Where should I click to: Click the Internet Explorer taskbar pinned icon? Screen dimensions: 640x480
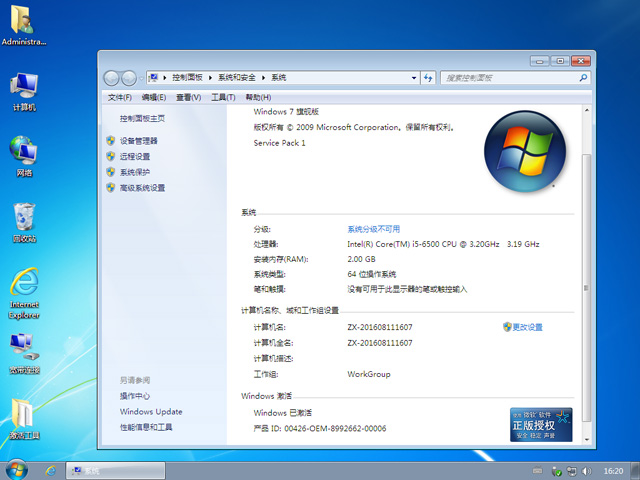click(x=48, y=470)
